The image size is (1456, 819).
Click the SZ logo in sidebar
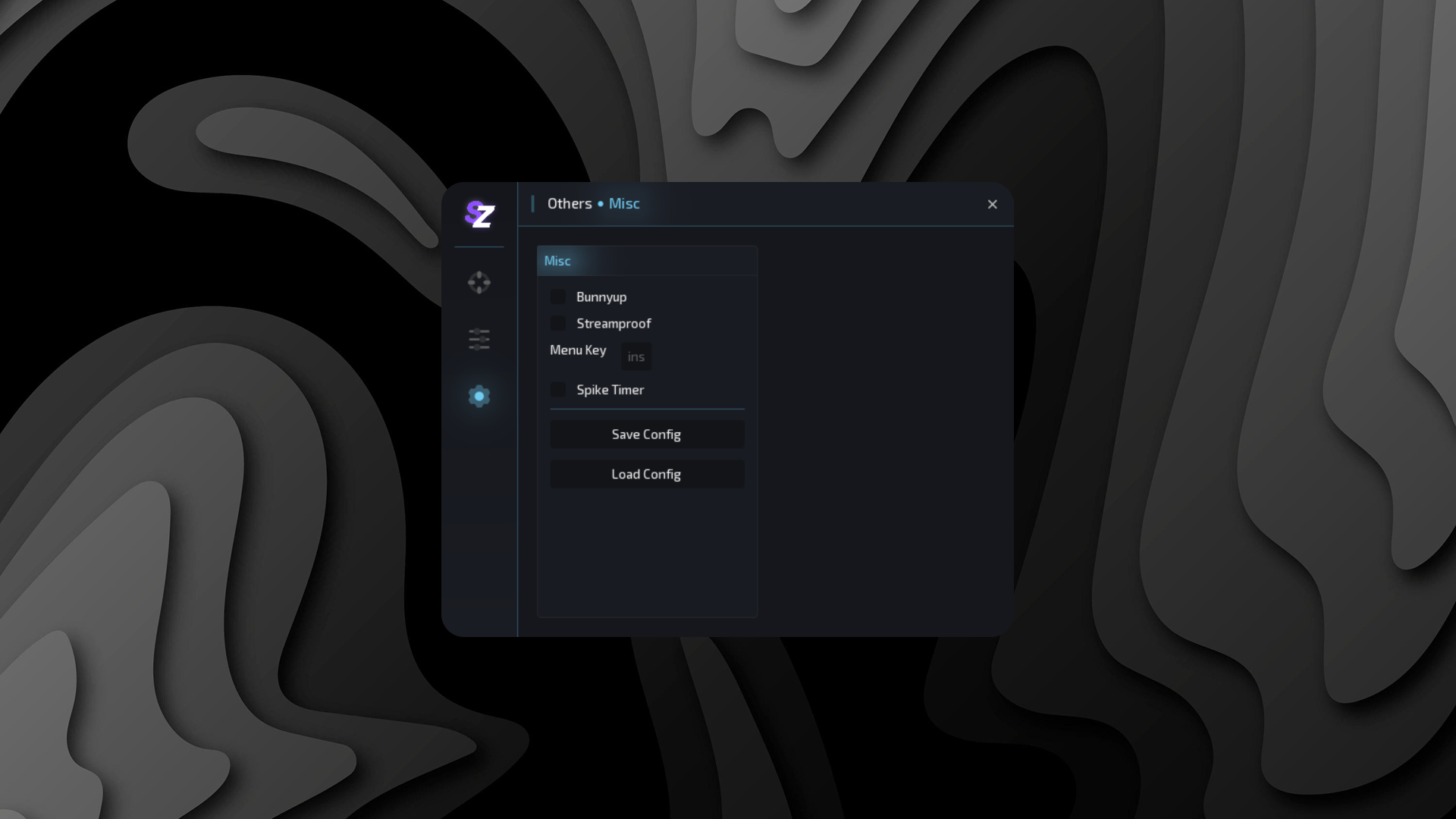(x=479, y=215)
